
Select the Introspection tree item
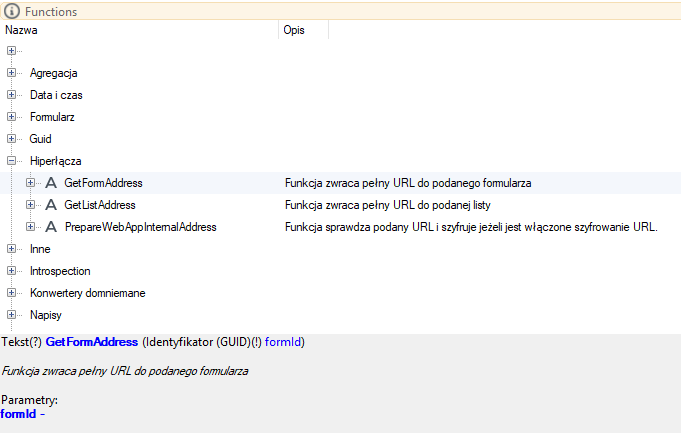[x=60, y=271]
